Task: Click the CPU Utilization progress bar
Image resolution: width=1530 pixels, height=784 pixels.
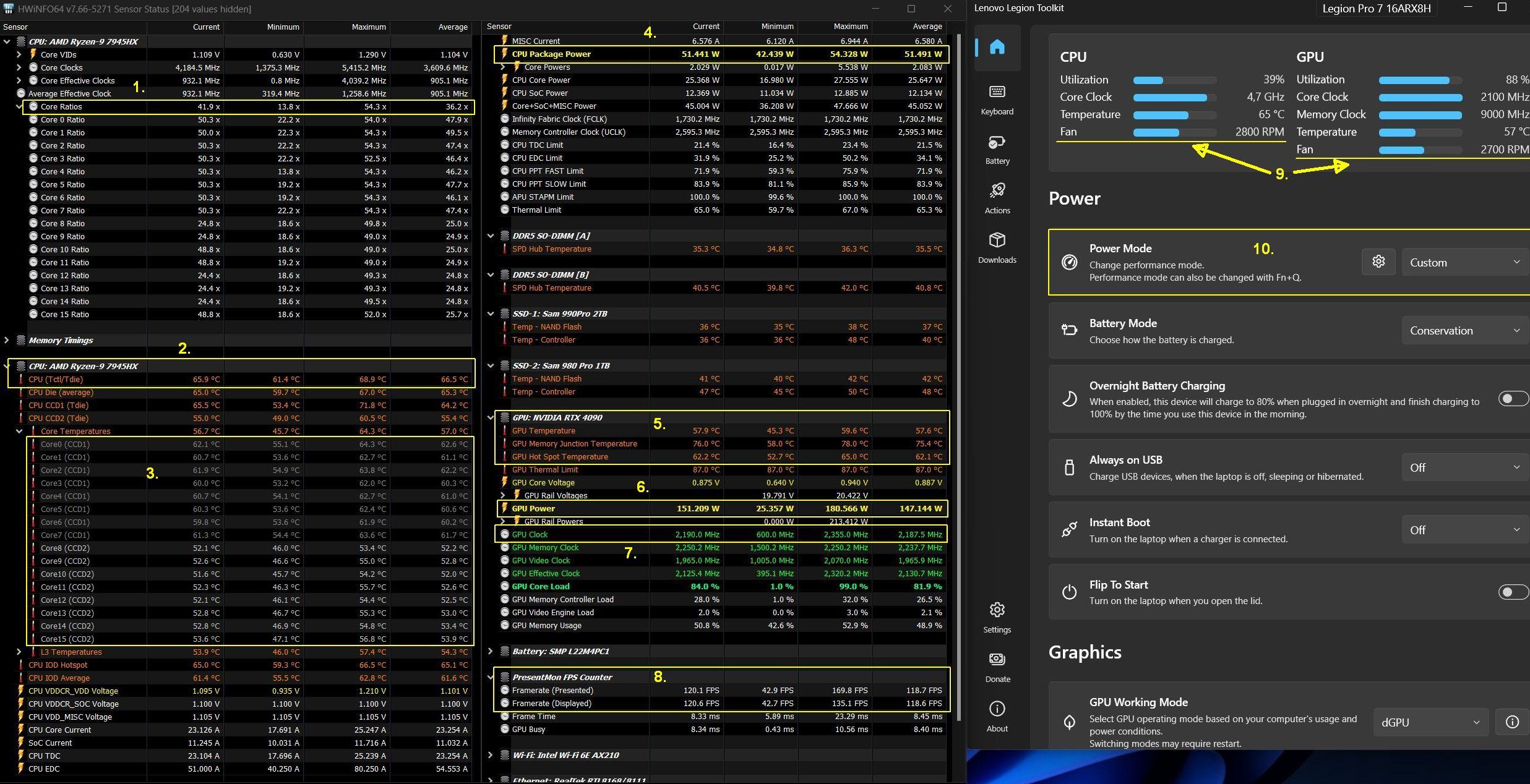Action: (1174, 80)
